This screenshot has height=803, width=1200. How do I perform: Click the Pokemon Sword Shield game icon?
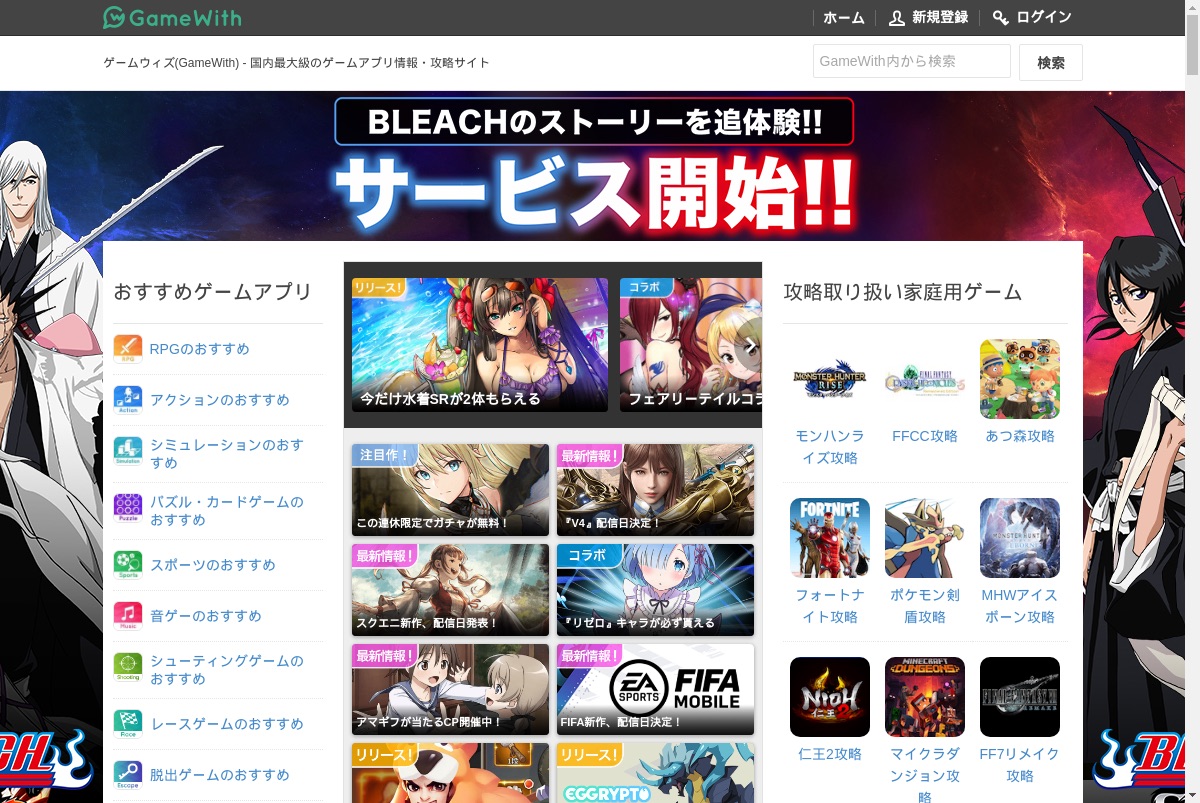[925, 538]
